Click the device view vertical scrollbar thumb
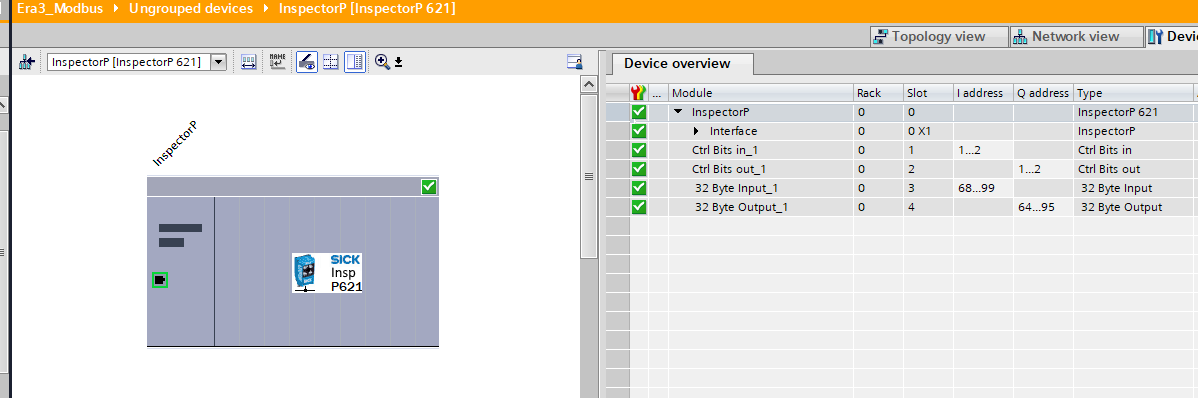Screen dimensions: 1198x398 pos(588,176)
